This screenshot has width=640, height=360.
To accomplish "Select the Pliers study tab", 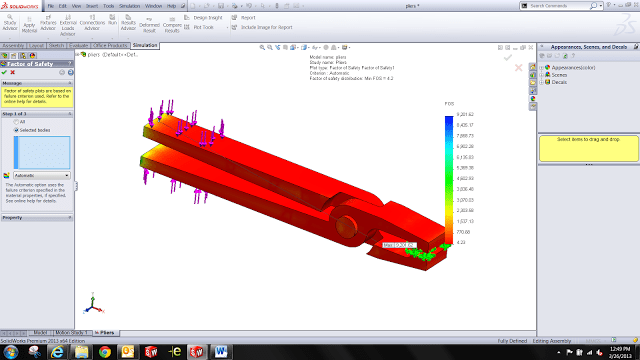I will [105, 333].
